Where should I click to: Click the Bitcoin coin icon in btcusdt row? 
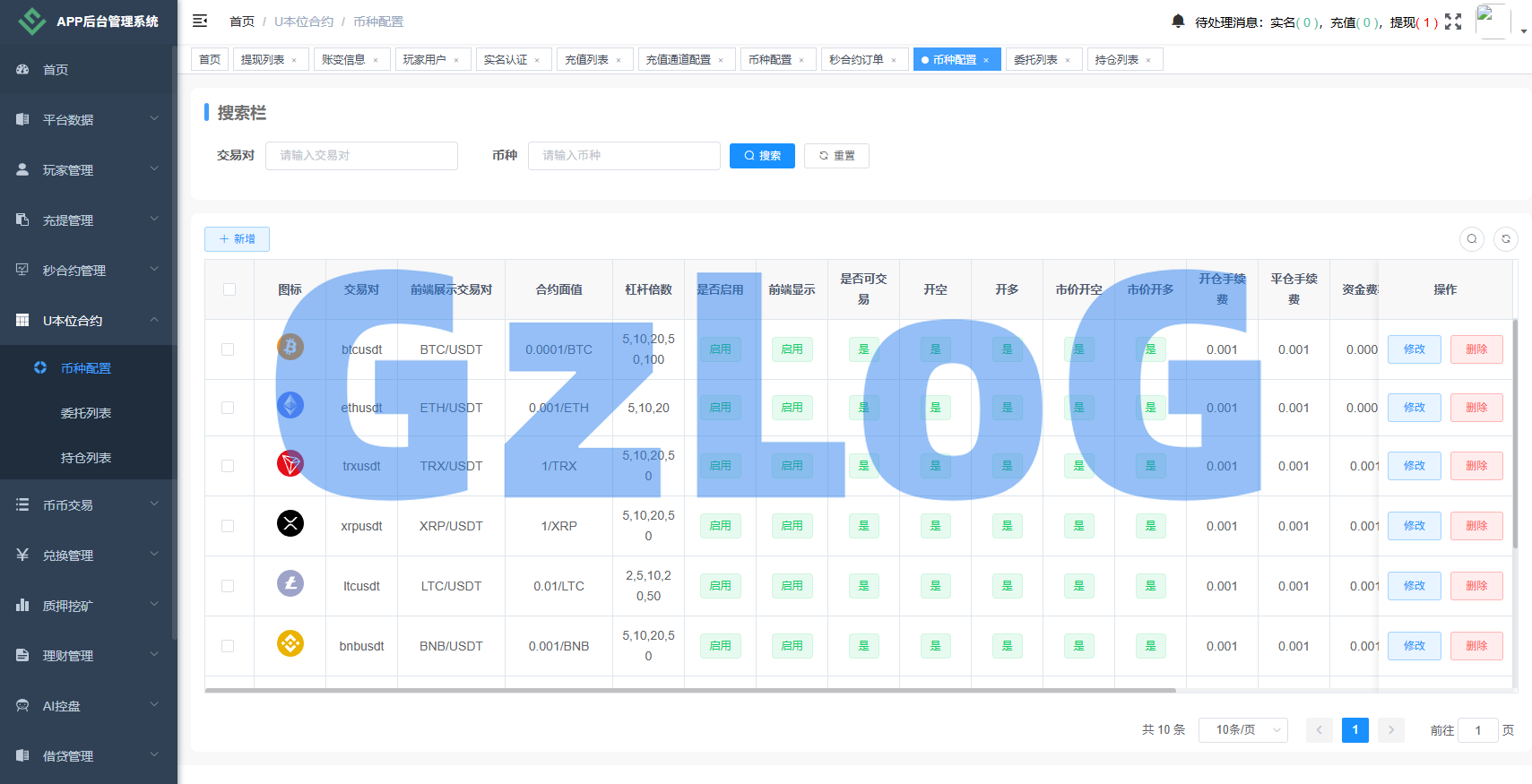290,347
